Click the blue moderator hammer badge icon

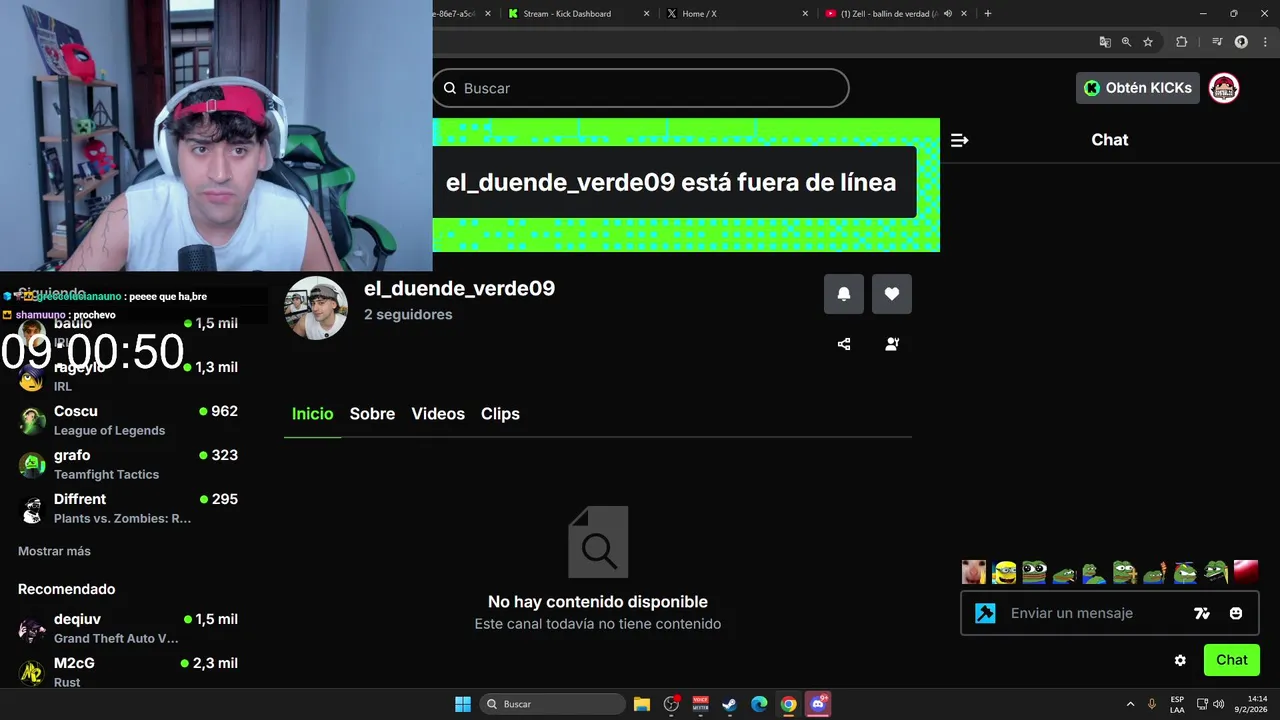pyautogui.click(x=985, y=613)
